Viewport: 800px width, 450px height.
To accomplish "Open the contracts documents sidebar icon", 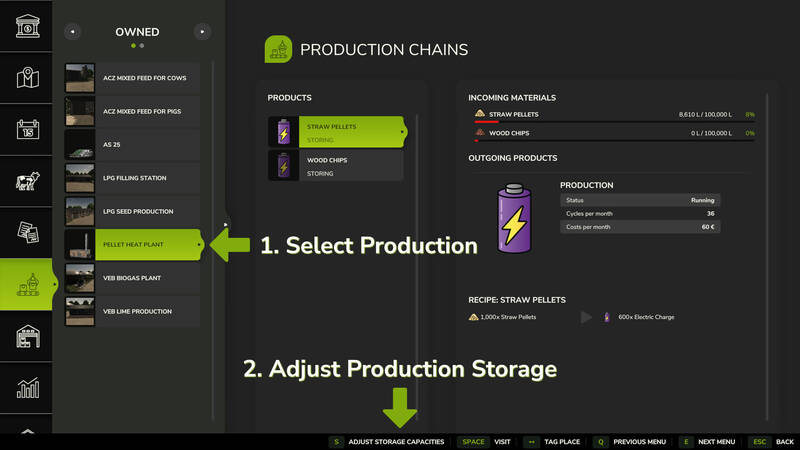I will point(28,233).
